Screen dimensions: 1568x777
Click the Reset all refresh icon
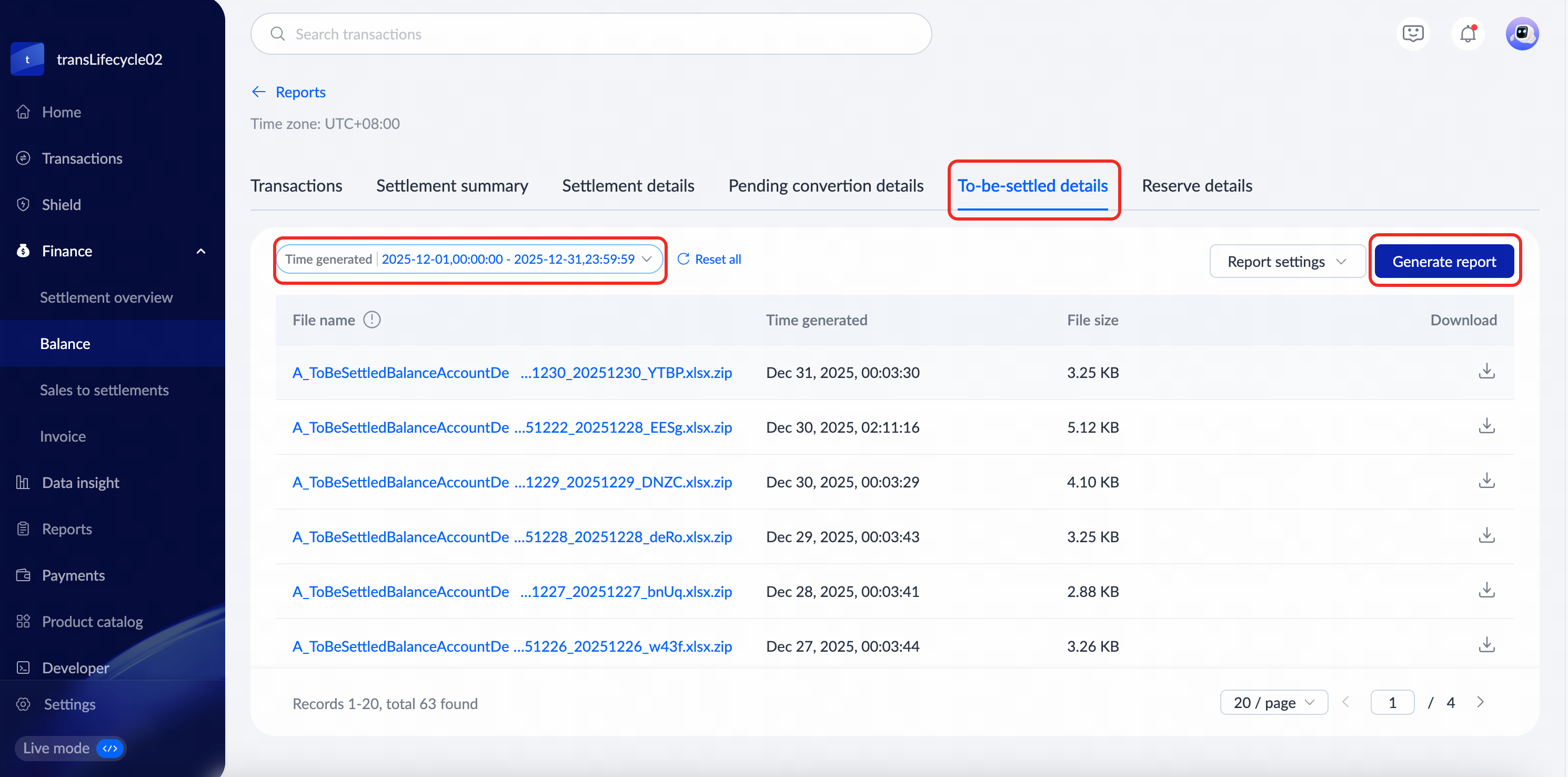[683, 260]
